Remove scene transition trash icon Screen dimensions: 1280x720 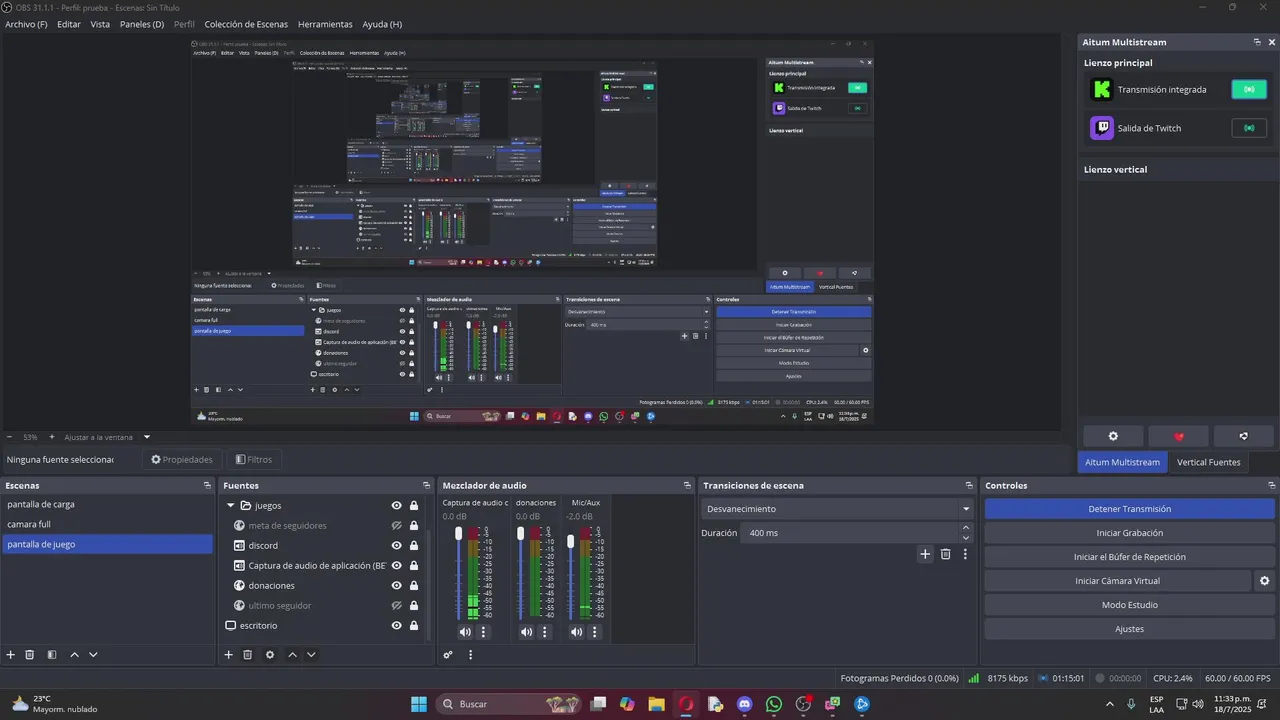(x=946, y=554)
